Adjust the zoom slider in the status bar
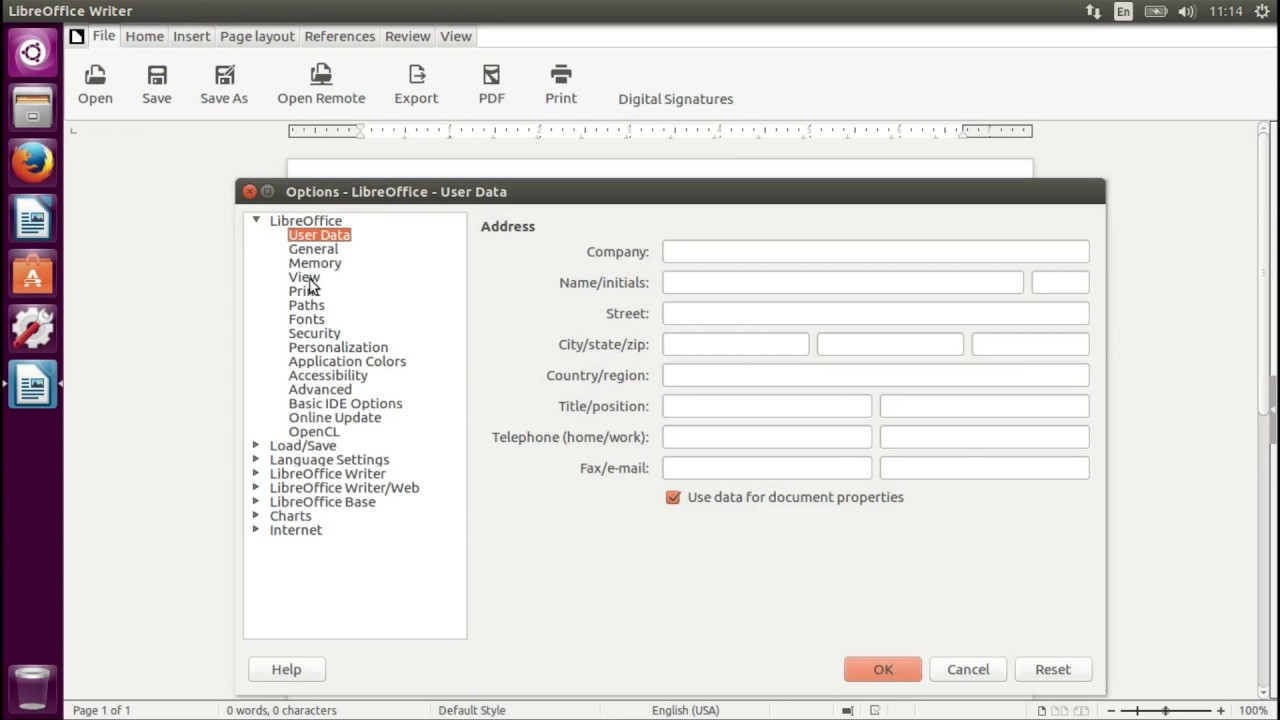 pyautogui.click(x=1163, y=710)
